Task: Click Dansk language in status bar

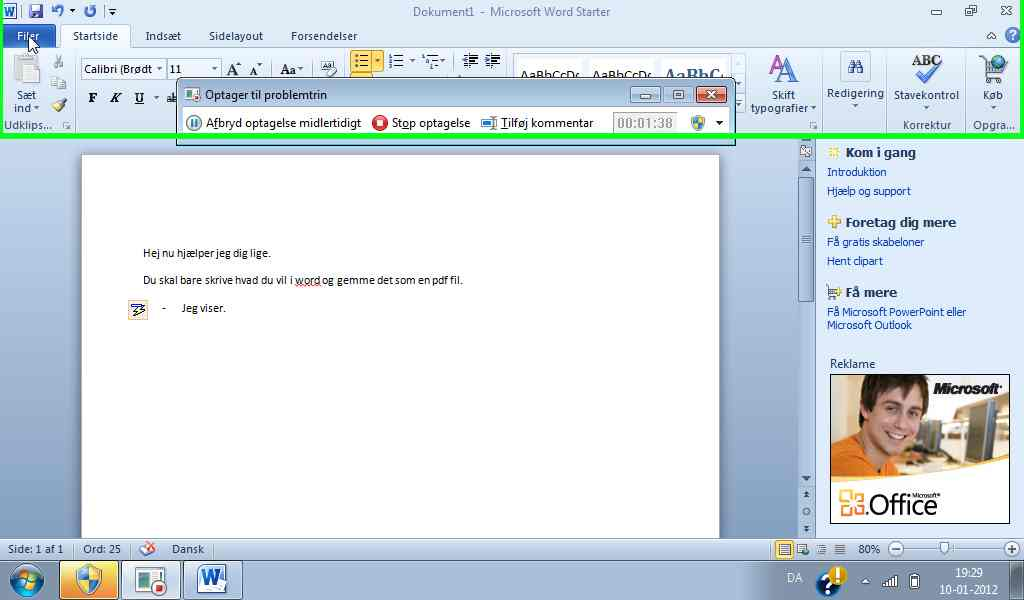Action: coord(187,549)
